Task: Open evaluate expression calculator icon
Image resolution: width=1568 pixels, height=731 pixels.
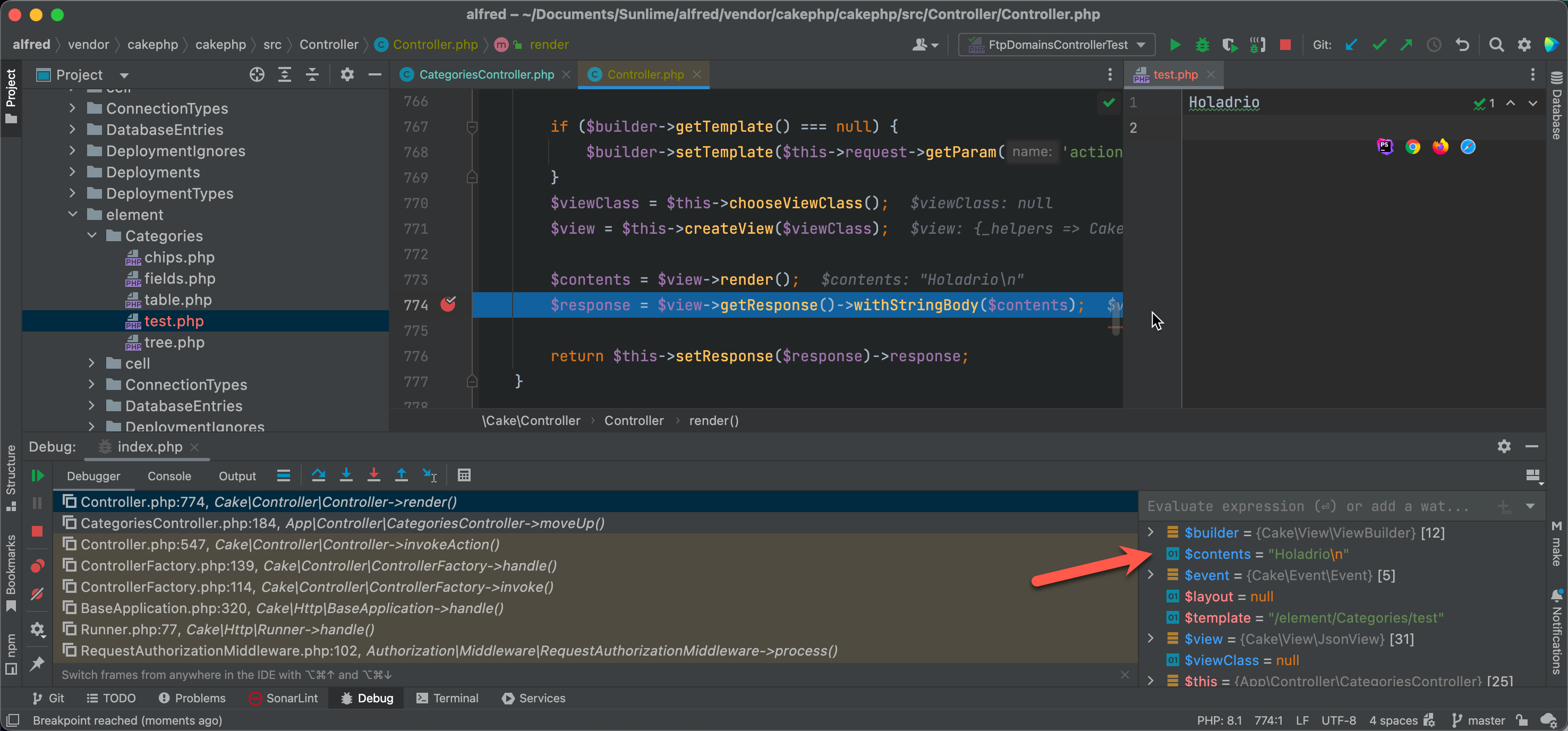Action: (x=464, y=475)
